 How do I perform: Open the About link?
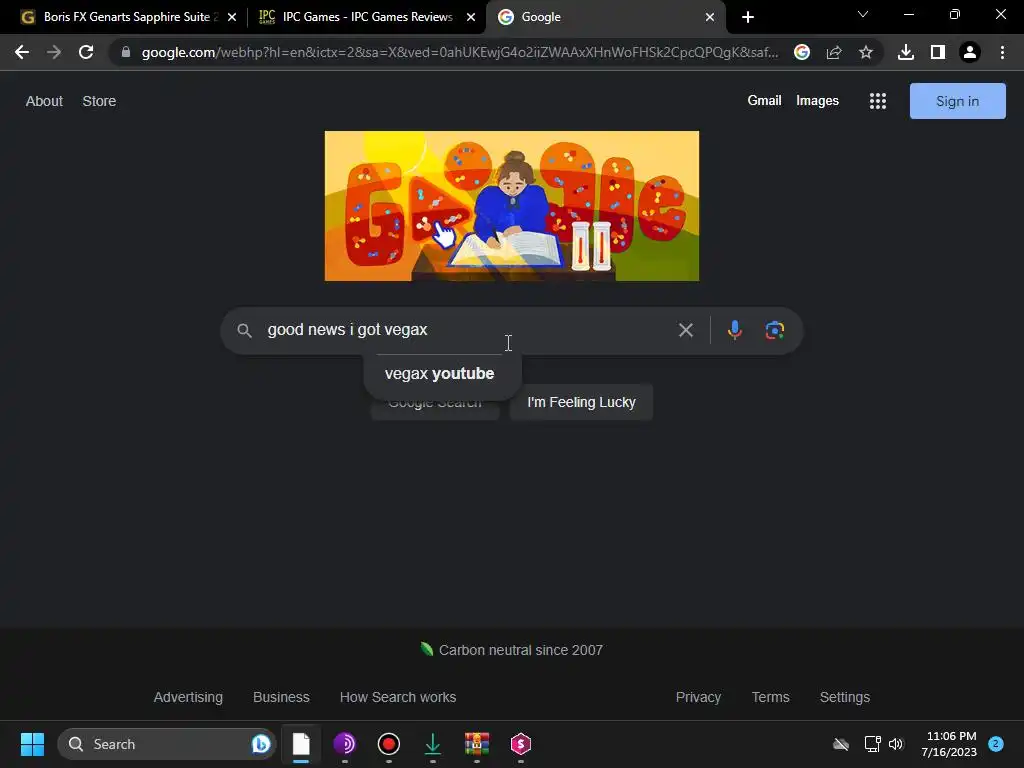point(44,101)
